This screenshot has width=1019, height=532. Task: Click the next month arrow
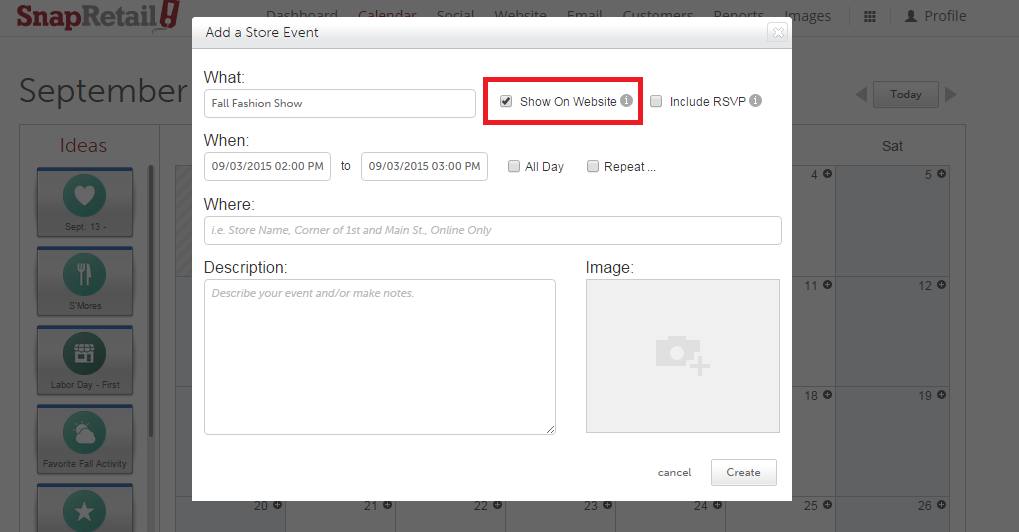[951, 94]
